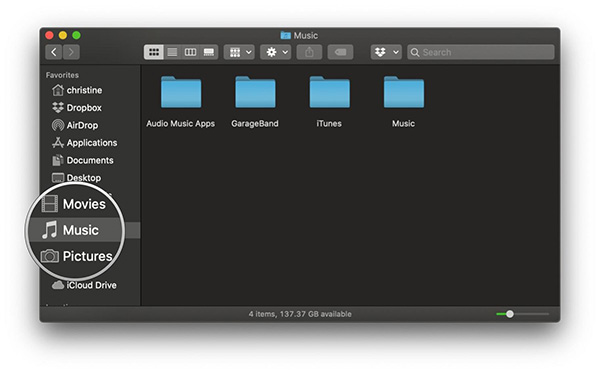Screen dimensions: 600x374
Task: Open the gear action menu
Action: click(x=276, y=52)
